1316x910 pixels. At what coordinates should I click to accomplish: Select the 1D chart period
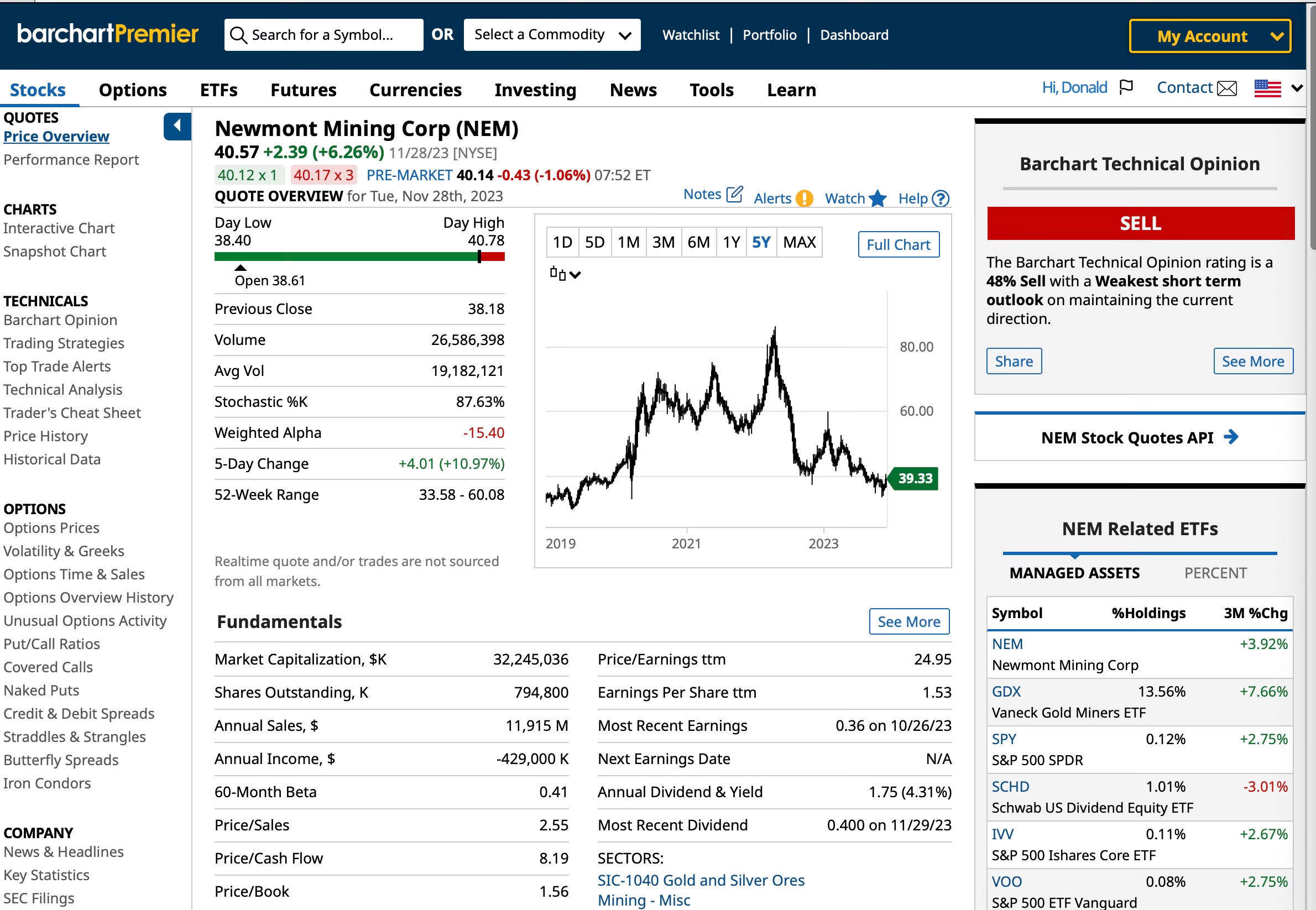coord(562,242)
